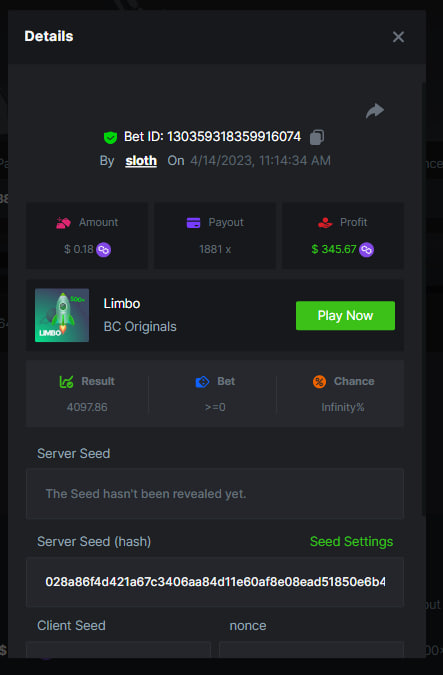Click the orange Chance percent icon
Screen dimensions: 443x675
(x=319, y=381)
